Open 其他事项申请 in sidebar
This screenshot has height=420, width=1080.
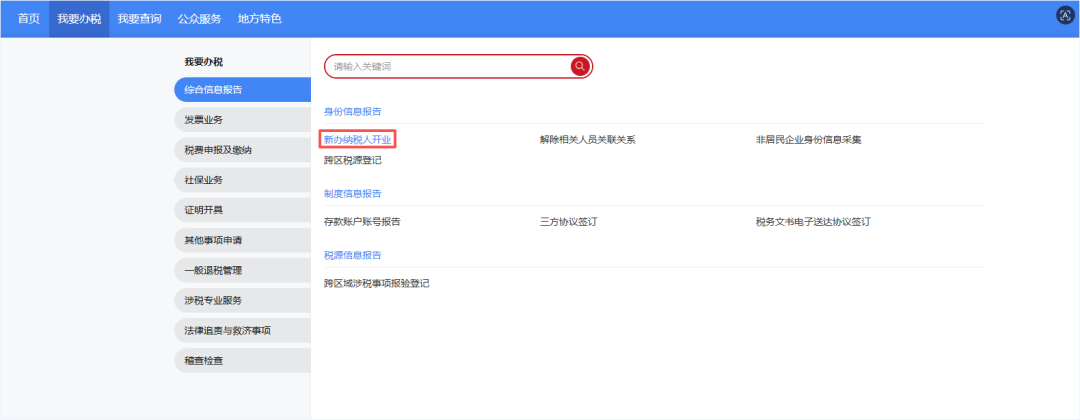click(242, 240)
